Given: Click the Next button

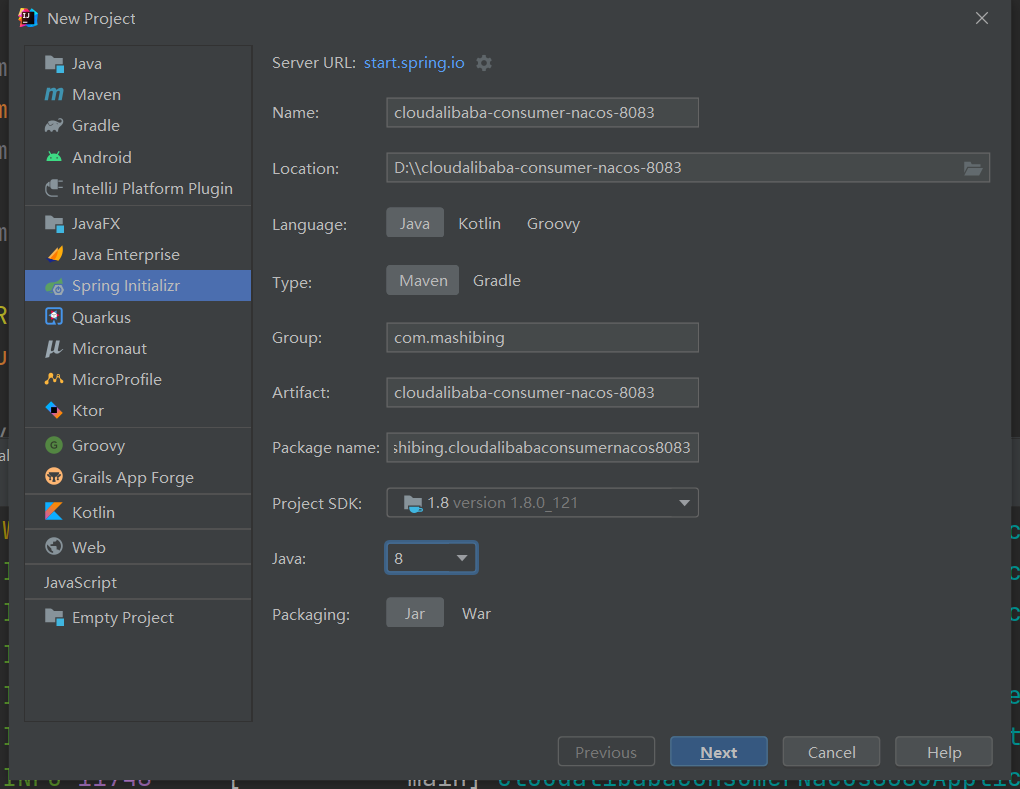Looking at the screenshot, I should point(719,752).
